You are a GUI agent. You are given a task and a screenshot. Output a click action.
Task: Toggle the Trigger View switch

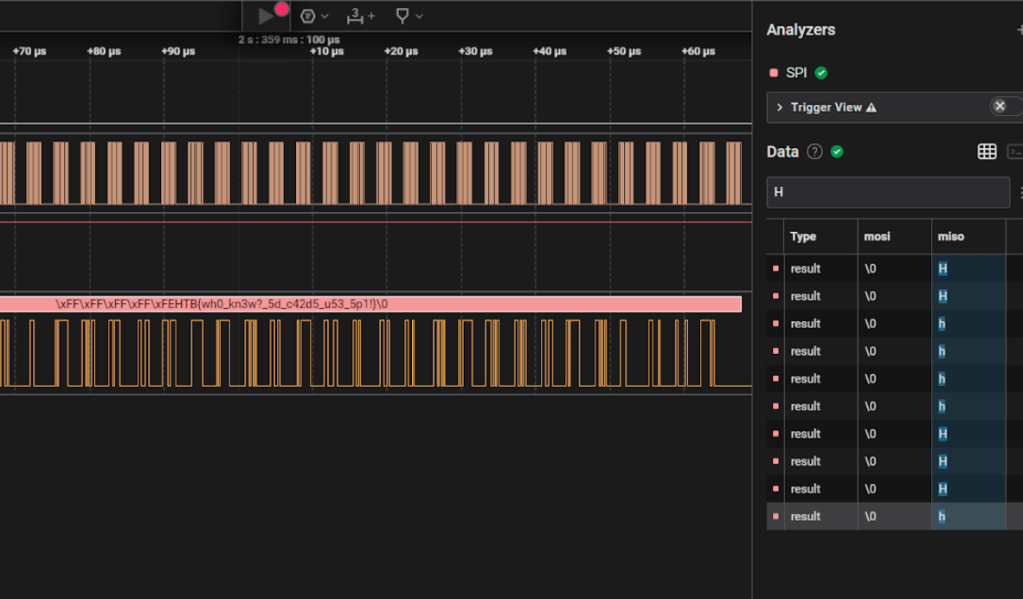coord(1005,106)
